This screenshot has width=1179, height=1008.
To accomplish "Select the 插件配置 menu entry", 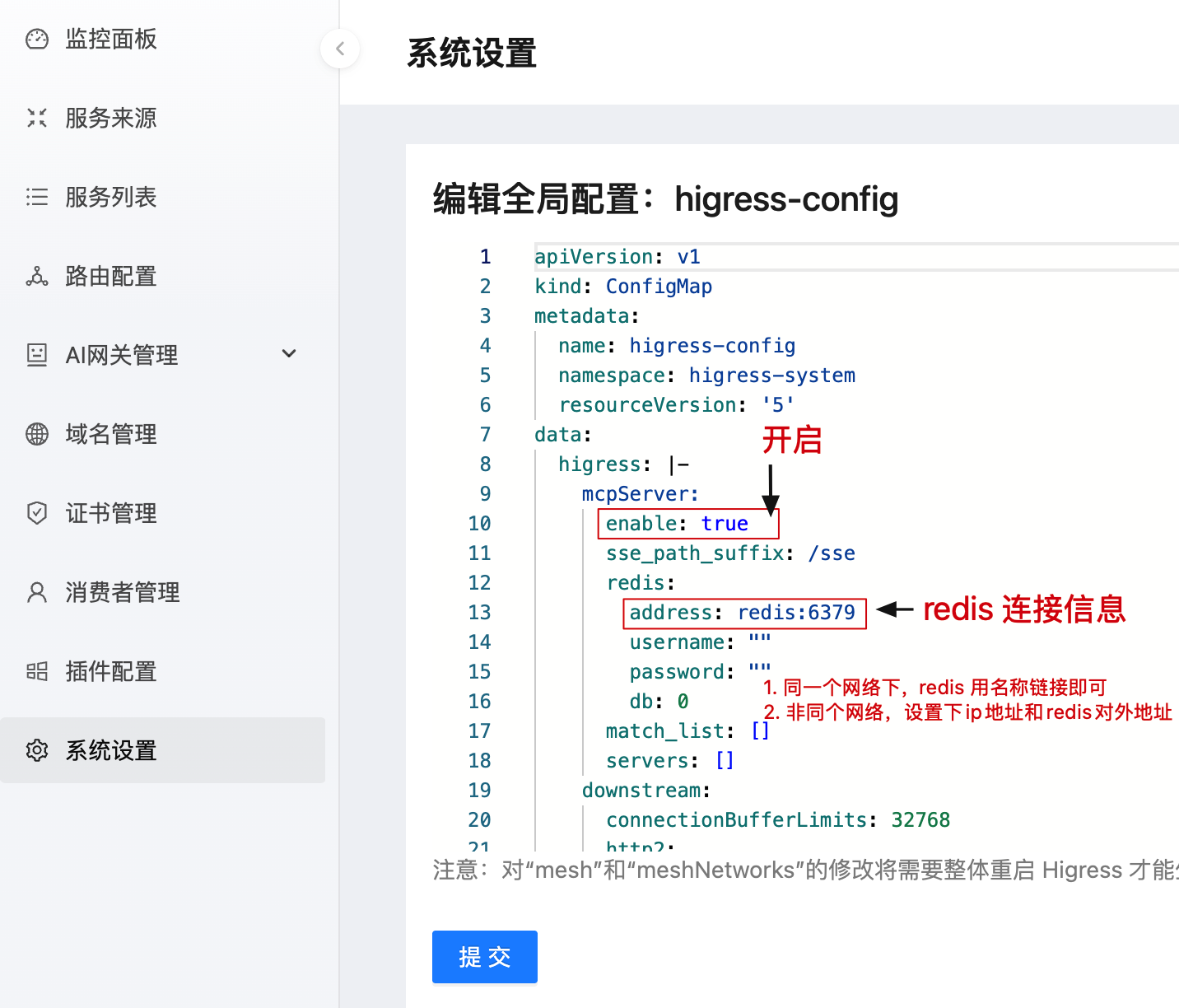I will tap(111, 671).
